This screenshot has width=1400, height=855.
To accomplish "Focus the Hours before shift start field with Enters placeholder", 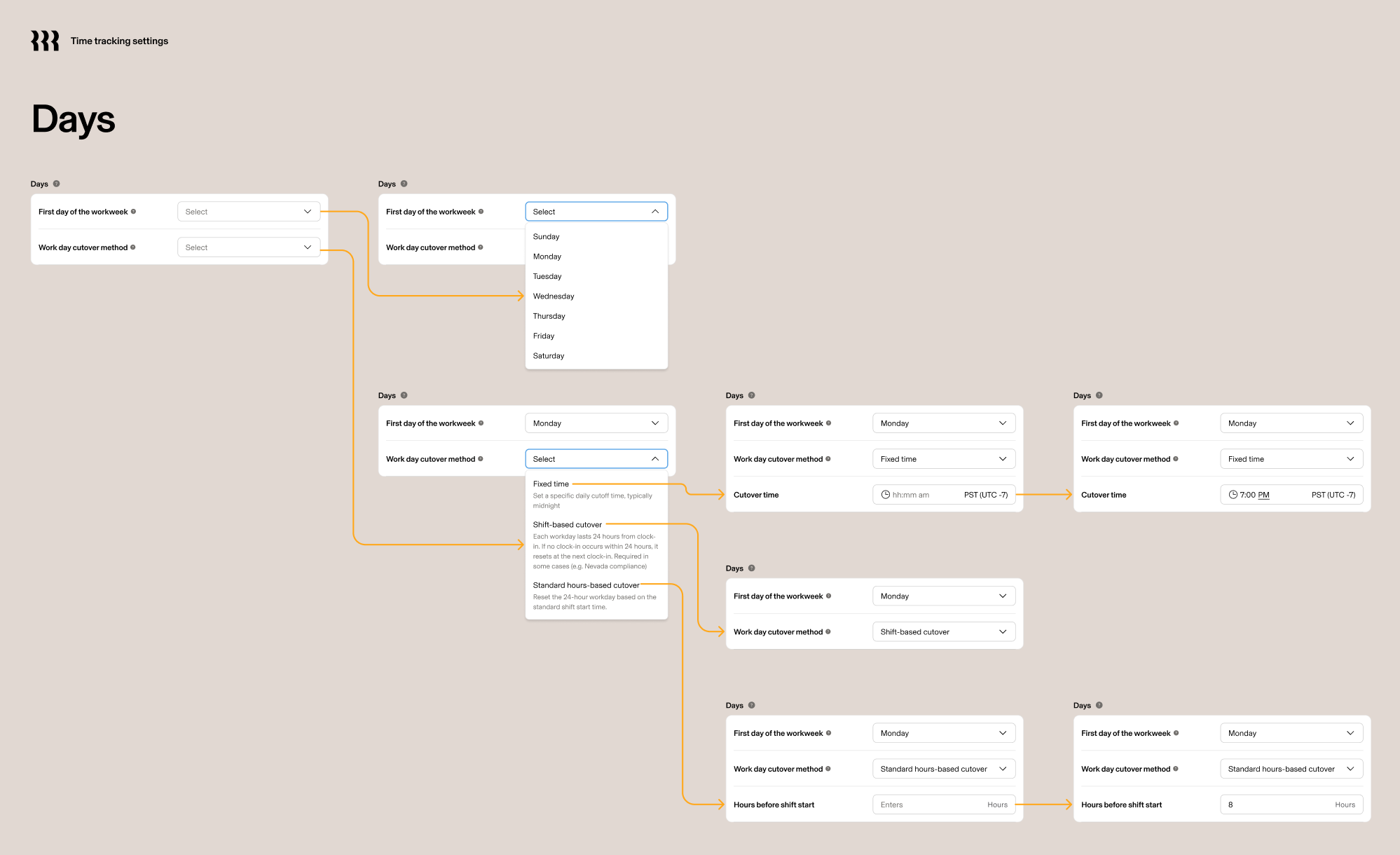I will click(x=944, y=805).
